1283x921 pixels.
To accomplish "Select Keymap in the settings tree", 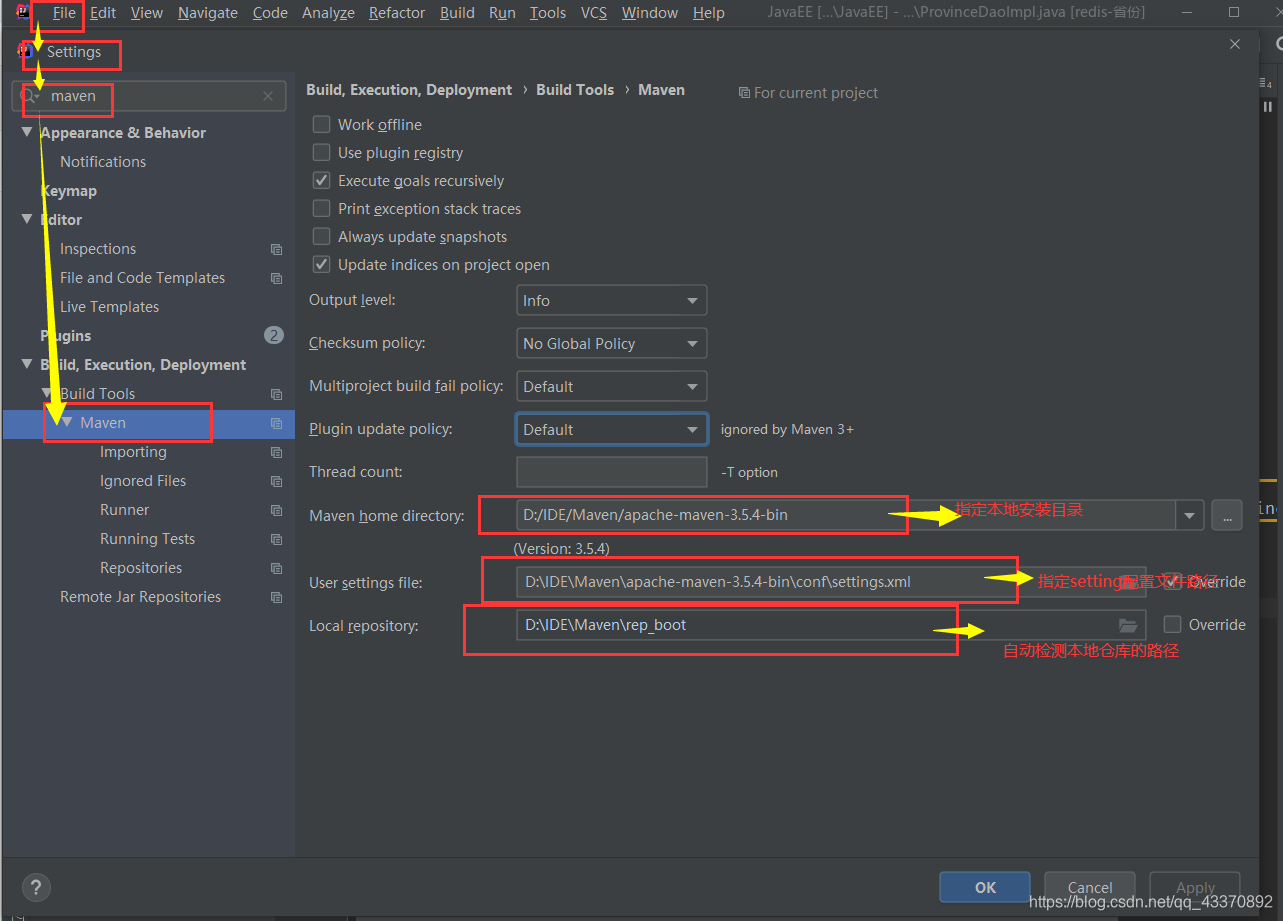I will (x=68, y=190).
